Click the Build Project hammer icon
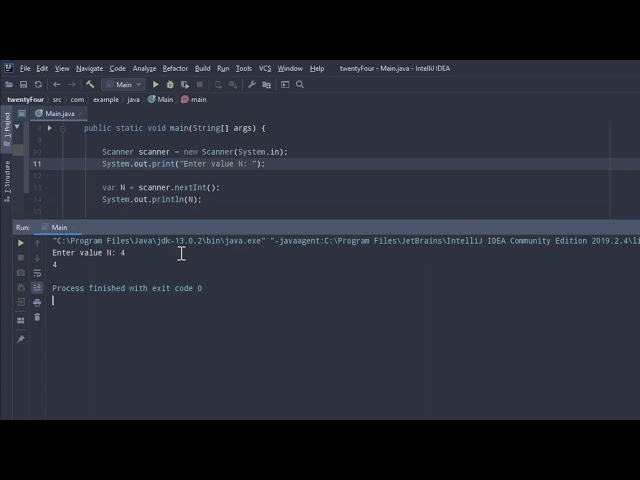The height and width of the screenshot is (480, 640). click(x=90, y=84)
